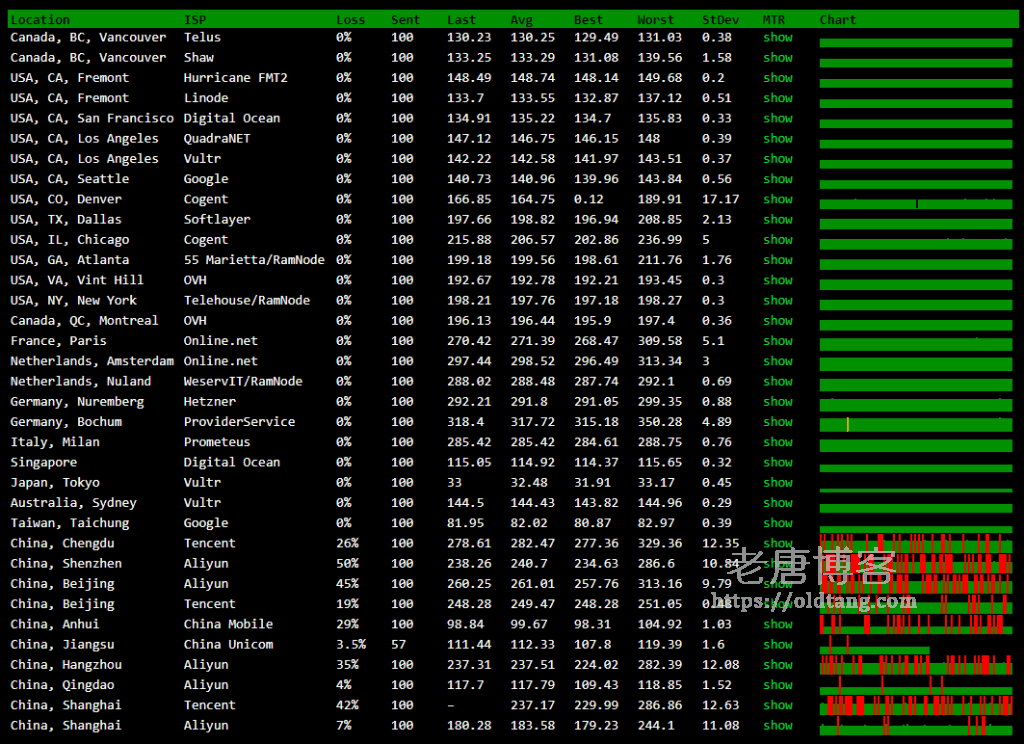Open show link for San Francisco Digital Ocean
Screen dimensions: 1024x744
tap(778, 118)
